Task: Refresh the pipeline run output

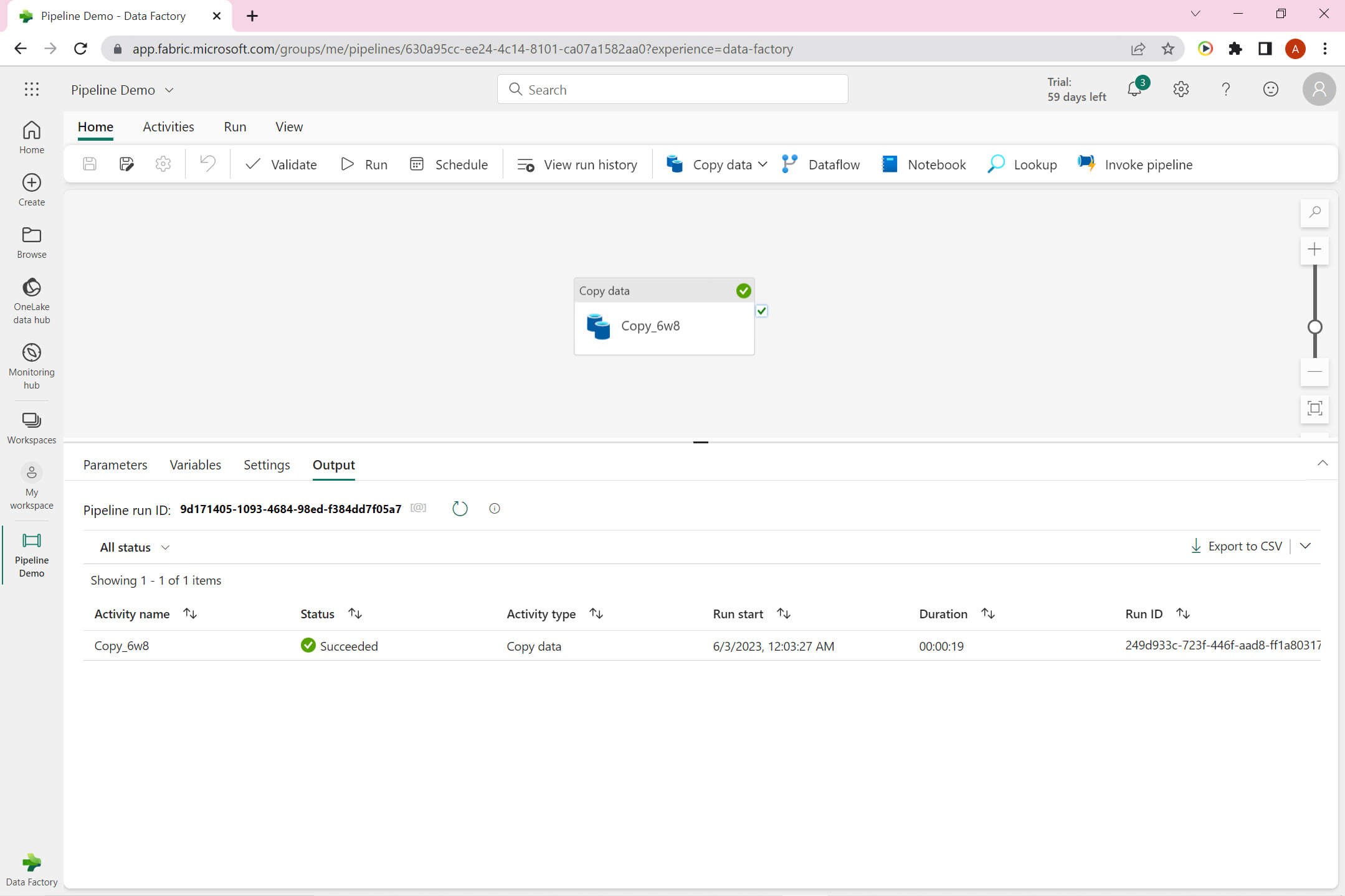Action: 460,509
